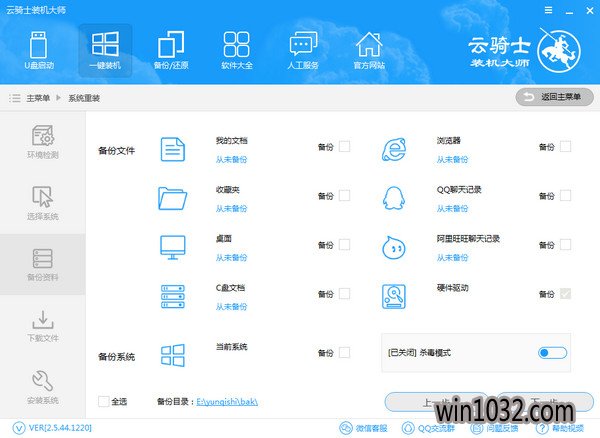Click the 浏览器 IE icon
This screenshot has width=600, height=438.
point(394,149)
